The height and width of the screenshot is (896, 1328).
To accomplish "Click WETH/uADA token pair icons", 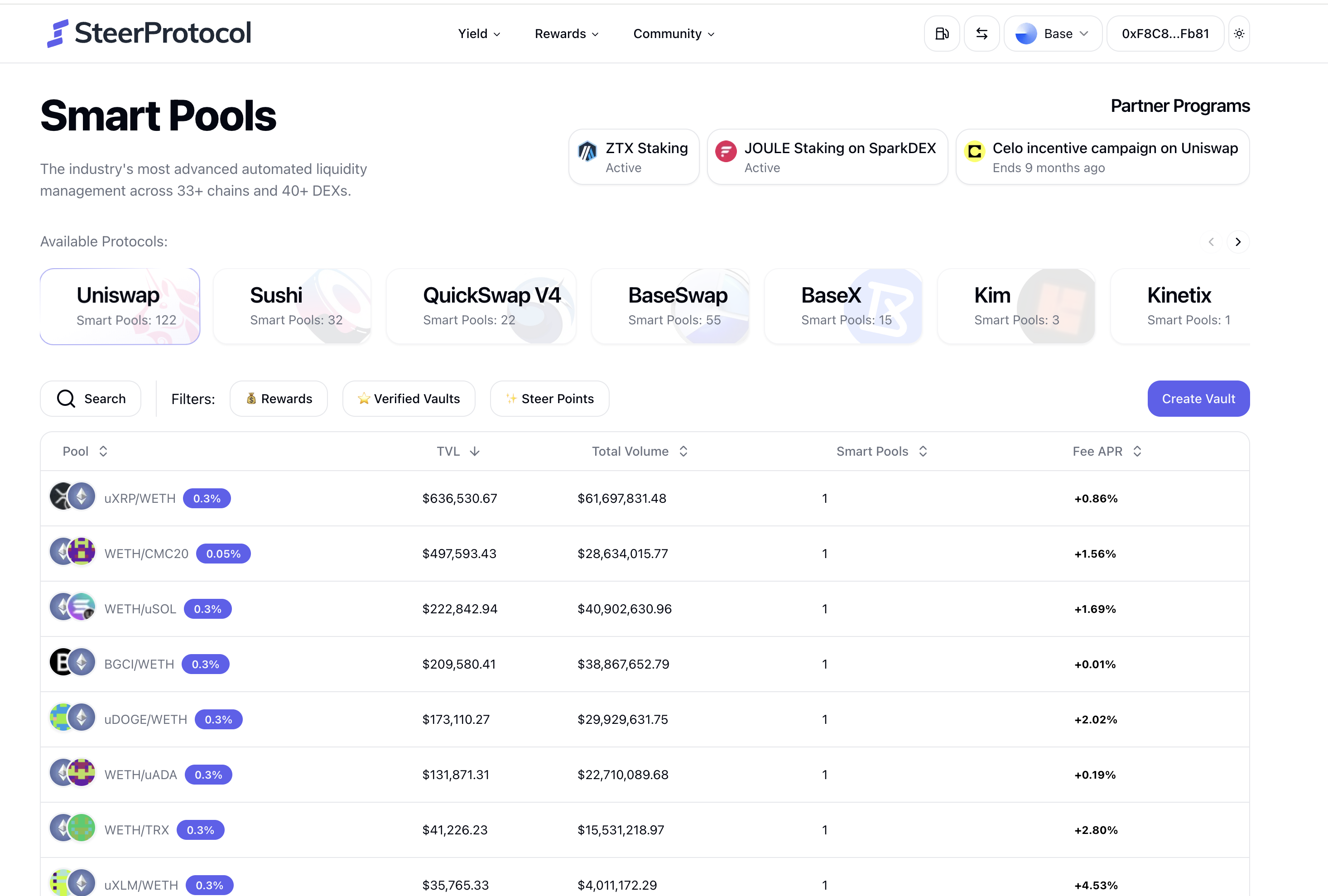I will 72,773.
